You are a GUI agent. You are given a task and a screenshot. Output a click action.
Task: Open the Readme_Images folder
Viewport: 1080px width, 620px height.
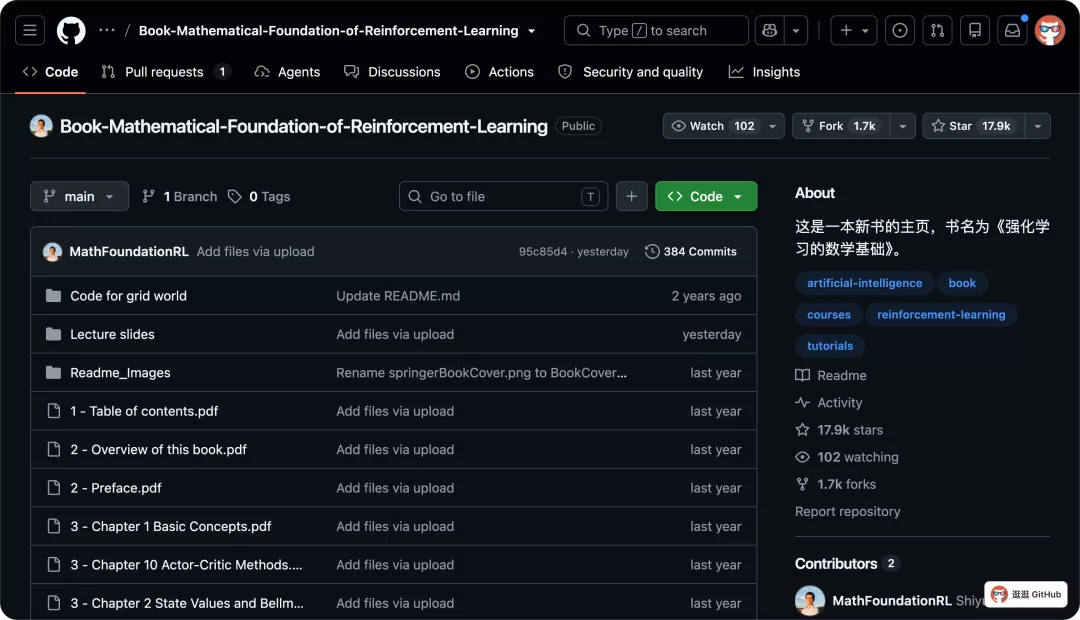(120, 373)
